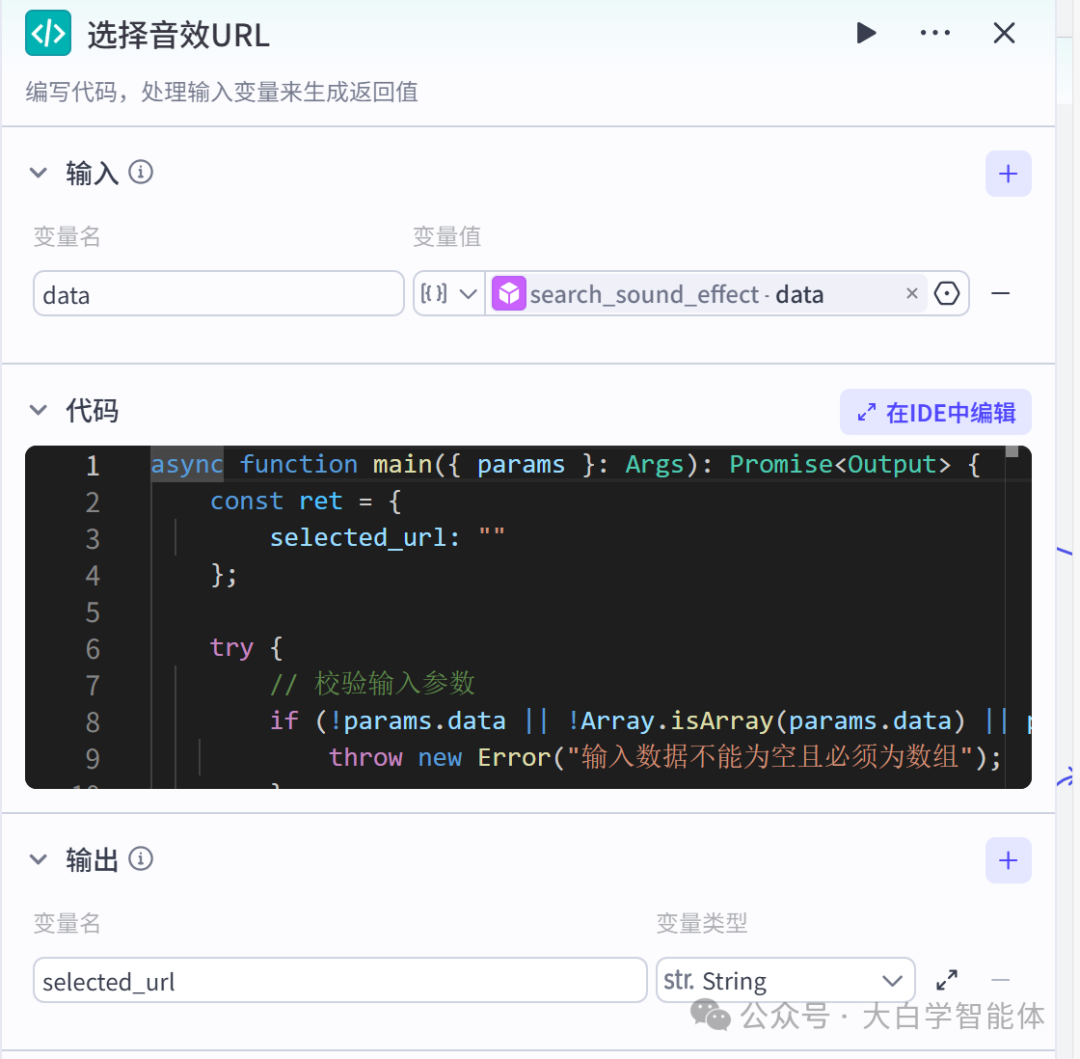Viewport: 1080px width, 1059px height.
Task: Remove the data input row
Action: (x=1000, y=293)
